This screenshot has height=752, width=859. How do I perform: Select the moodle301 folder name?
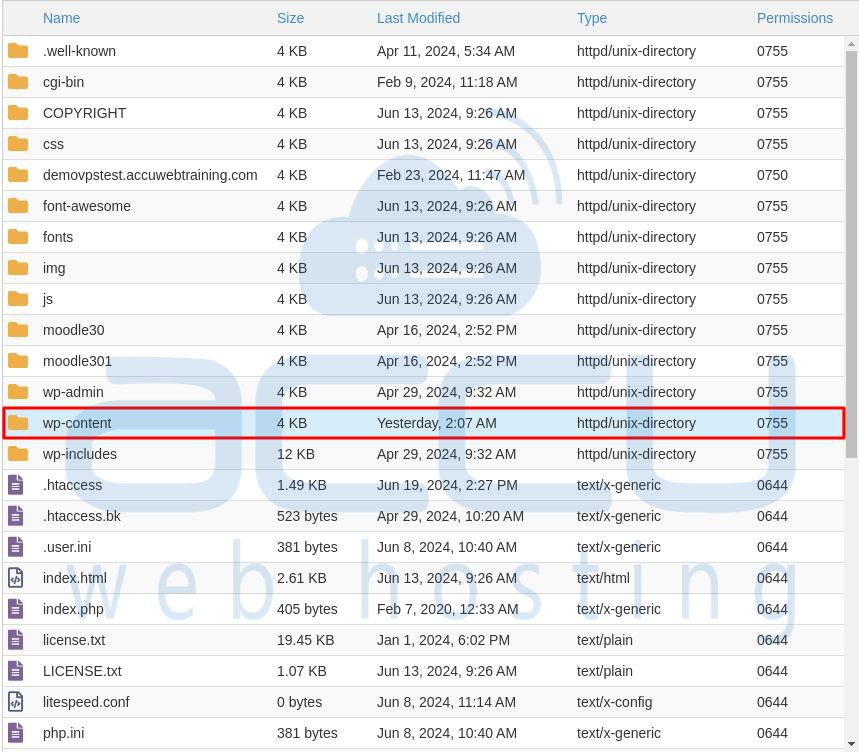pos(77,361)
